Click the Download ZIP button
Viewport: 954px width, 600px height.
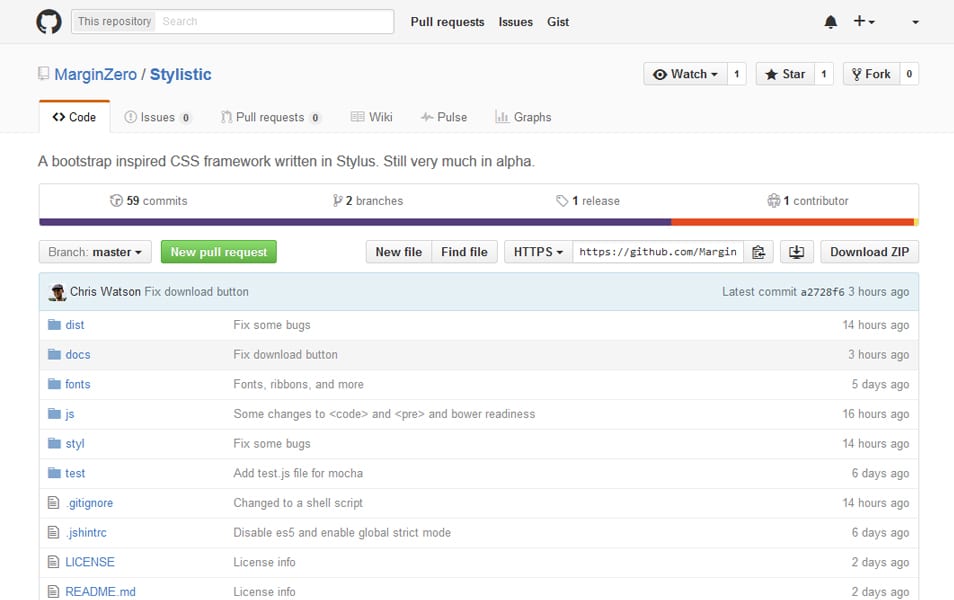point(869,252)
